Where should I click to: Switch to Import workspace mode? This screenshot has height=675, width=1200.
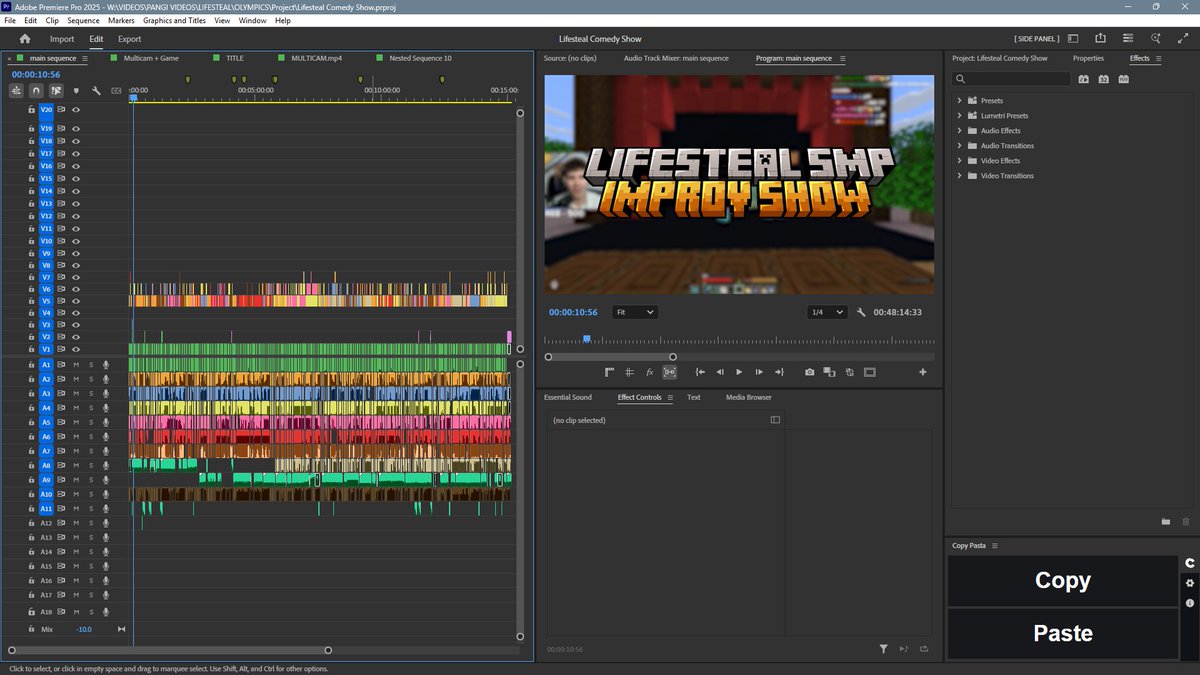click(x=62, y=39)
